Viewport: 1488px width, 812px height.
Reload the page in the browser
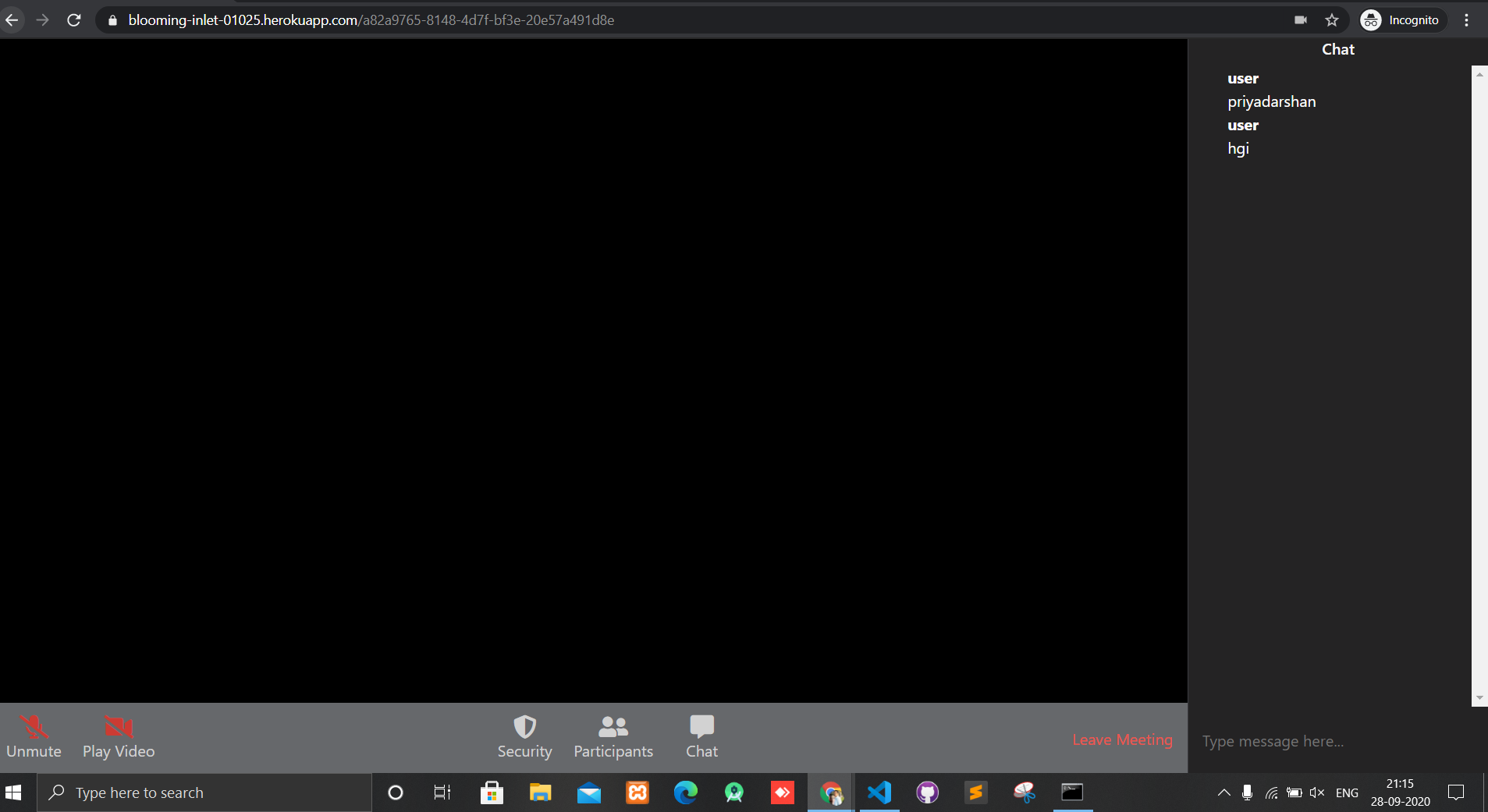74,20
